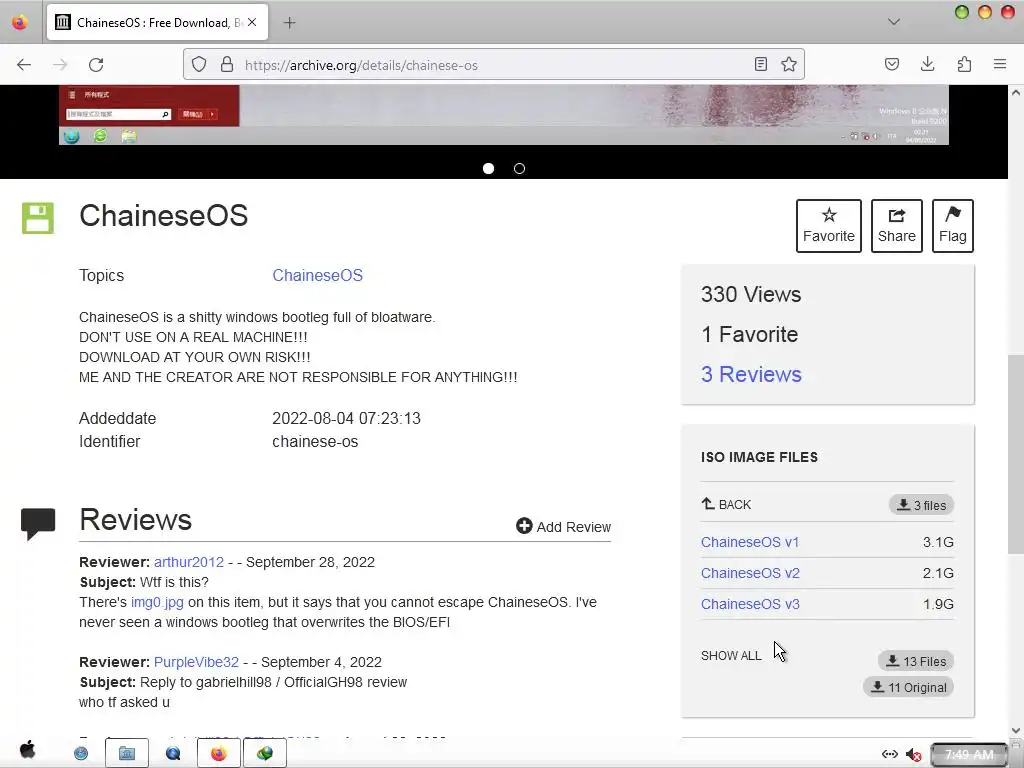The image size is (1024, 768).
Task: Download ChaineseOS v1 ISO
Action: click(750, 542)
